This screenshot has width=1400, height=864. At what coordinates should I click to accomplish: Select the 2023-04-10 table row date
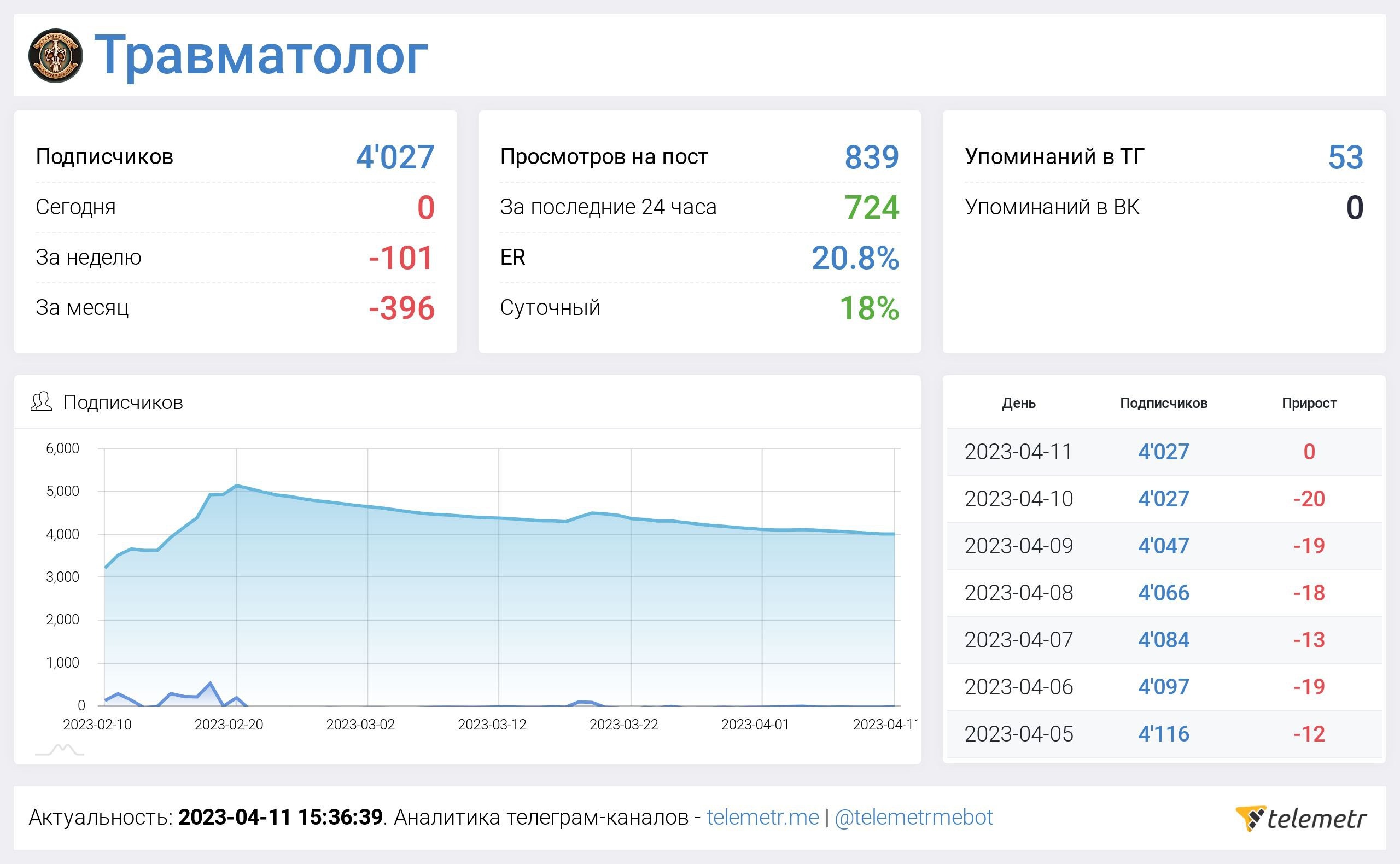tap(1019, 498)
